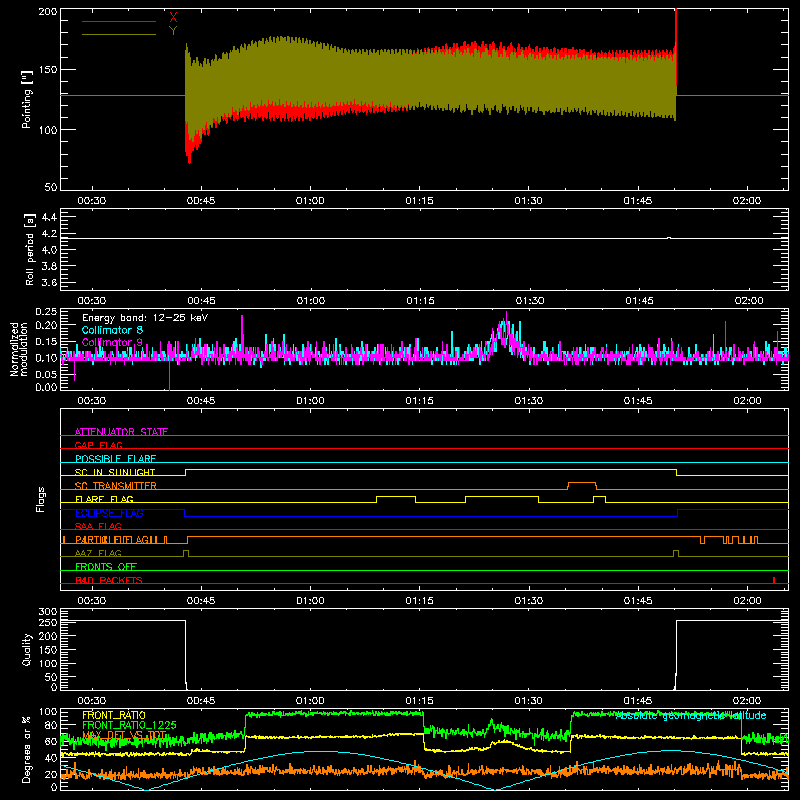
Task: Click the PARTICLE_FLAG label
Action: coord(115,540)
